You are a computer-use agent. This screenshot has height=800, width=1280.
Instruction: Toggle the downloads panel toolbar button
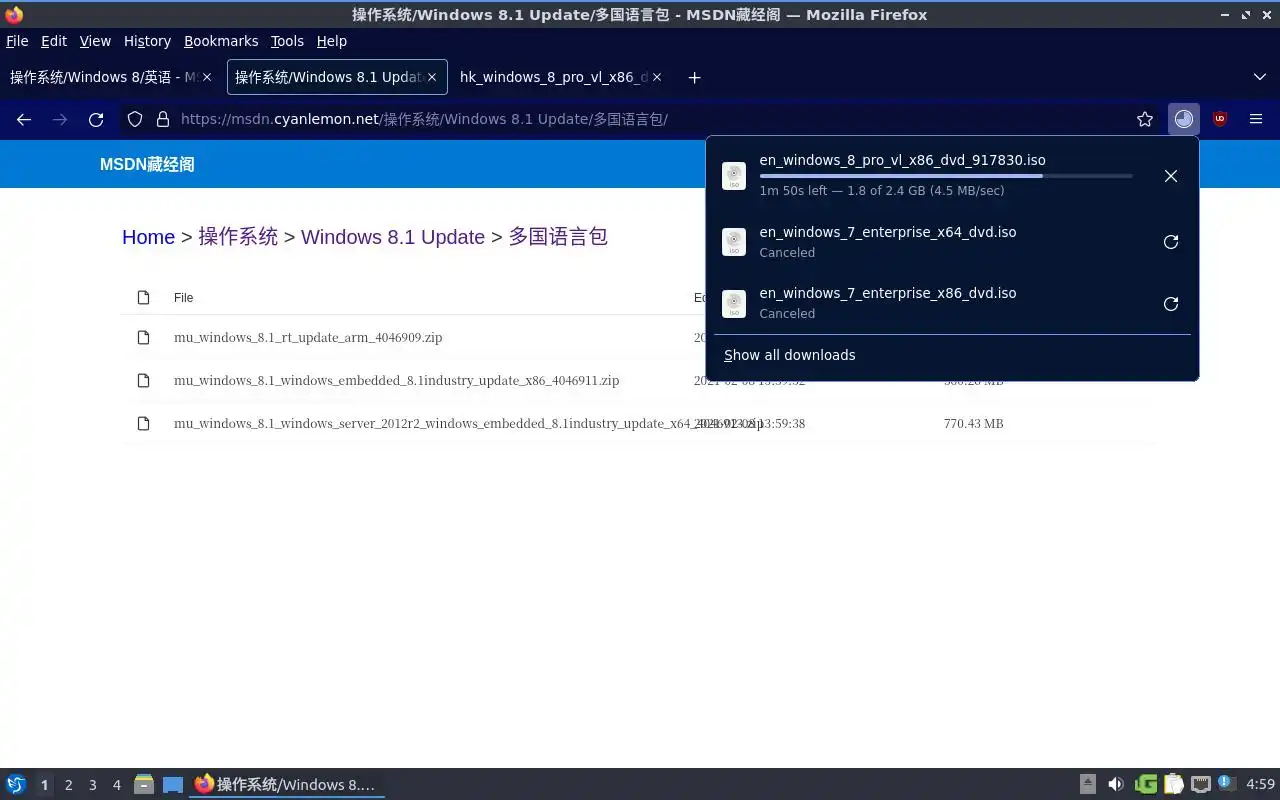[x=1184, y=119]
